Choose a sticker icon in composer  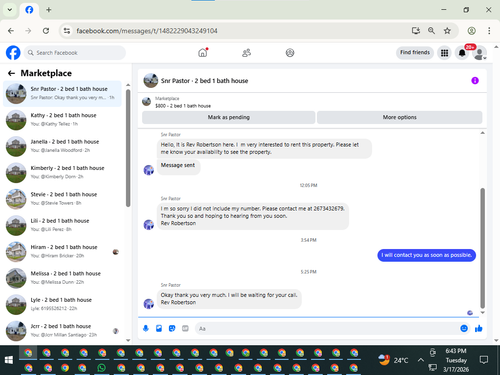(172, 329)
